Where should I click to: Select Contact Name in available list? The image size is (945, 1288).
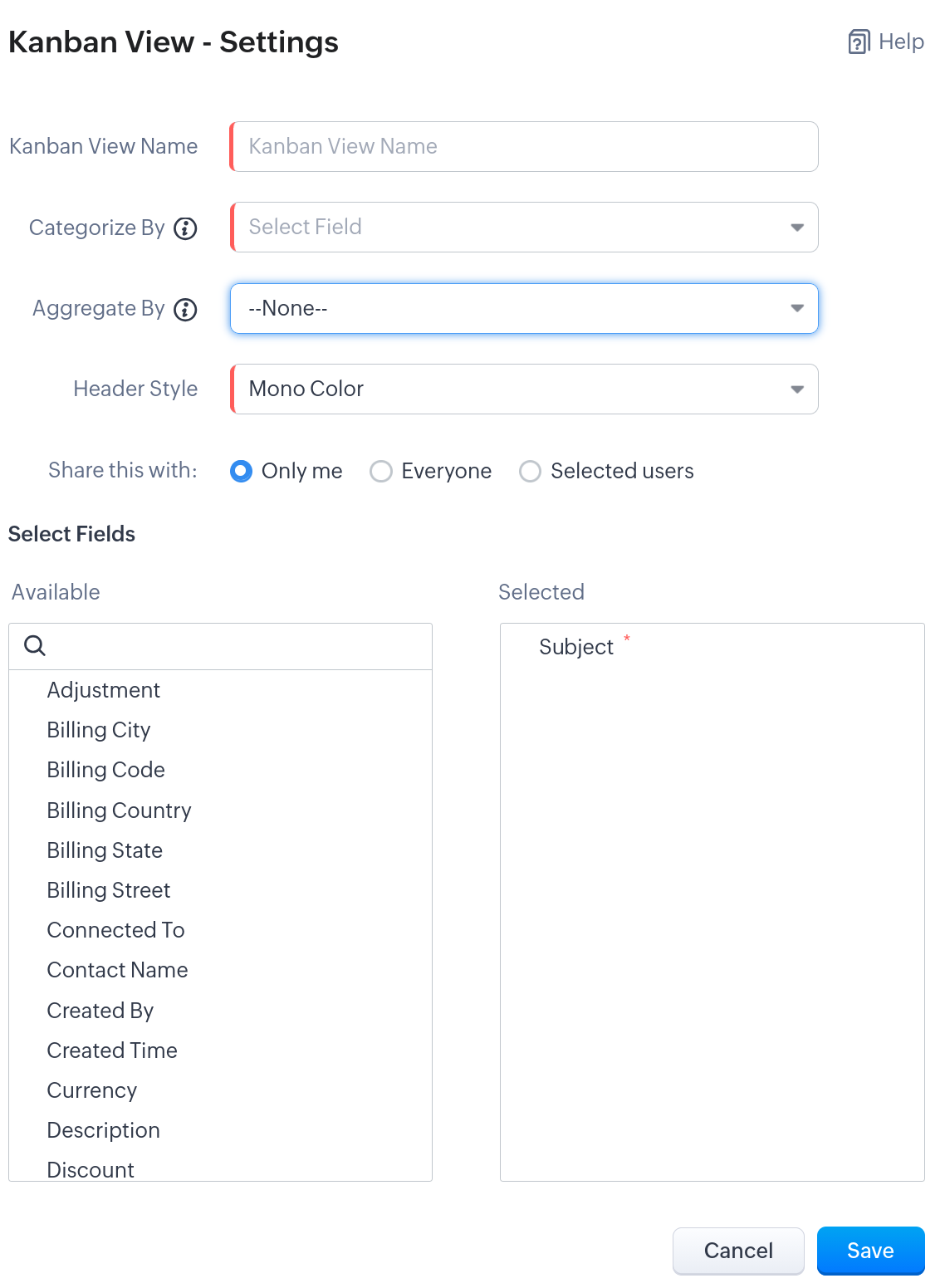117,970
